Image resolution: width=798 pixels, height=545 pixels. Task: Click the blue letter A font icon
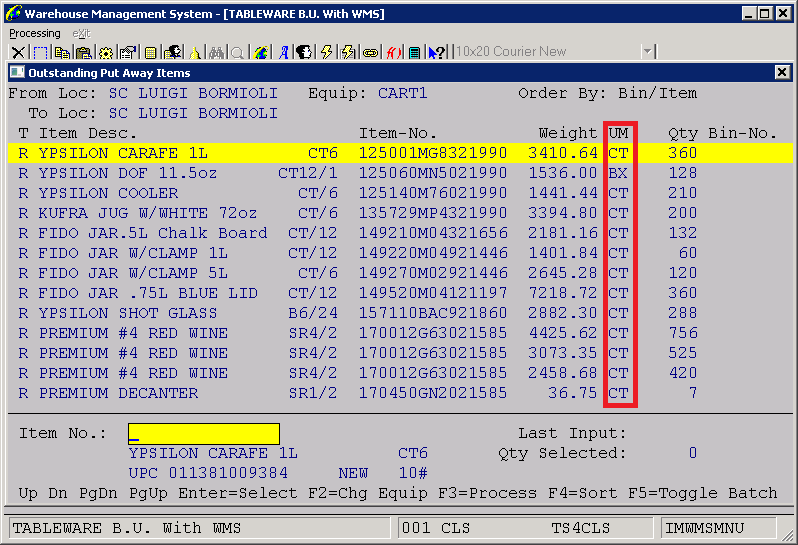click(283, 52)
